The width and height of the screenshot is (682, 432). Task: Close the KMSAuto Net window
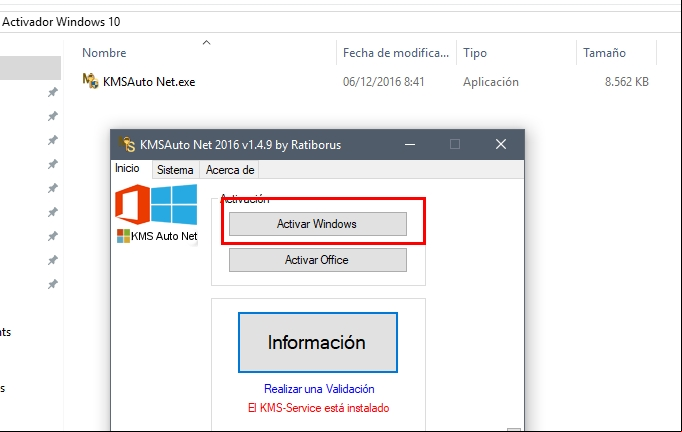click(x=501, y=144)
